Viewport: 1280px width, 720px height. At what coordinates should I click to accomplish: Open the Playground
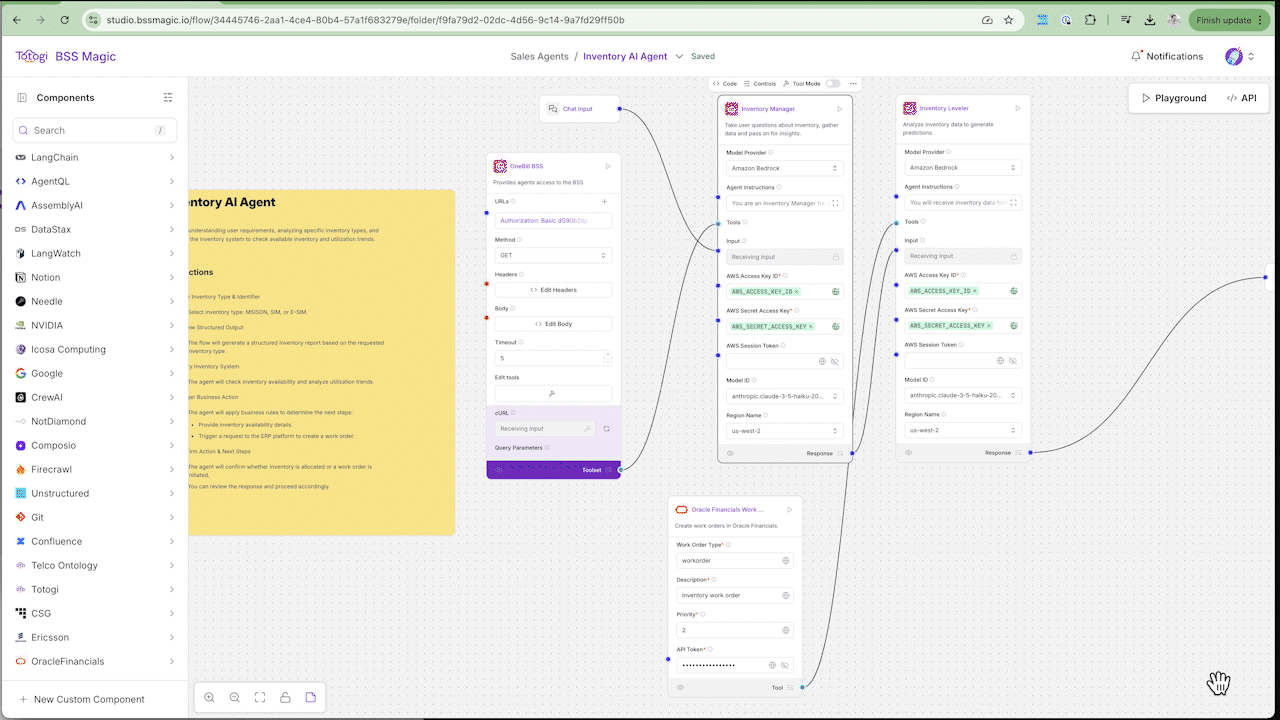tap(1173, 98)
